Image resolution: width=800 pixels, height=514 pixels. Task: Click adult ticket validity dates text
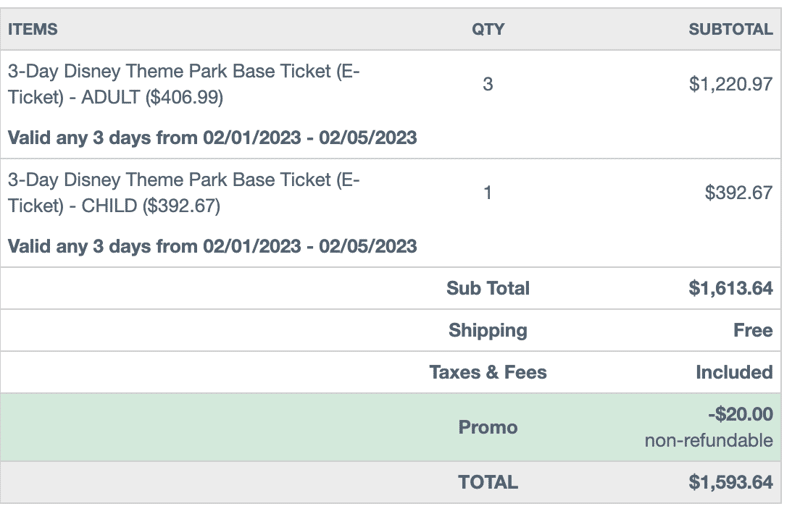[212, 137]
